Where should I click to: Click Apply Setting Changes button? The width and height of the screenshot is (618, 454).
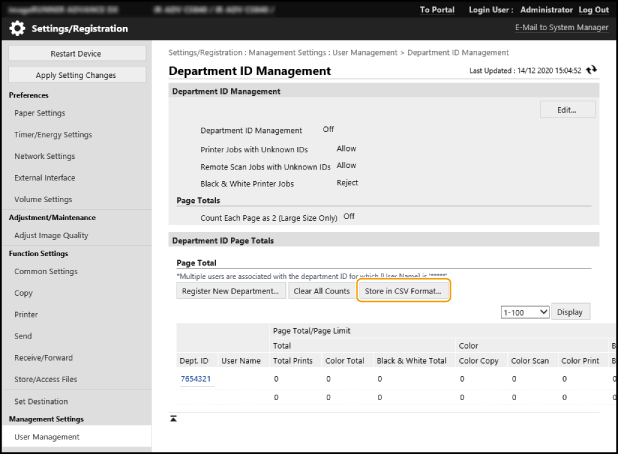point(76,75)
